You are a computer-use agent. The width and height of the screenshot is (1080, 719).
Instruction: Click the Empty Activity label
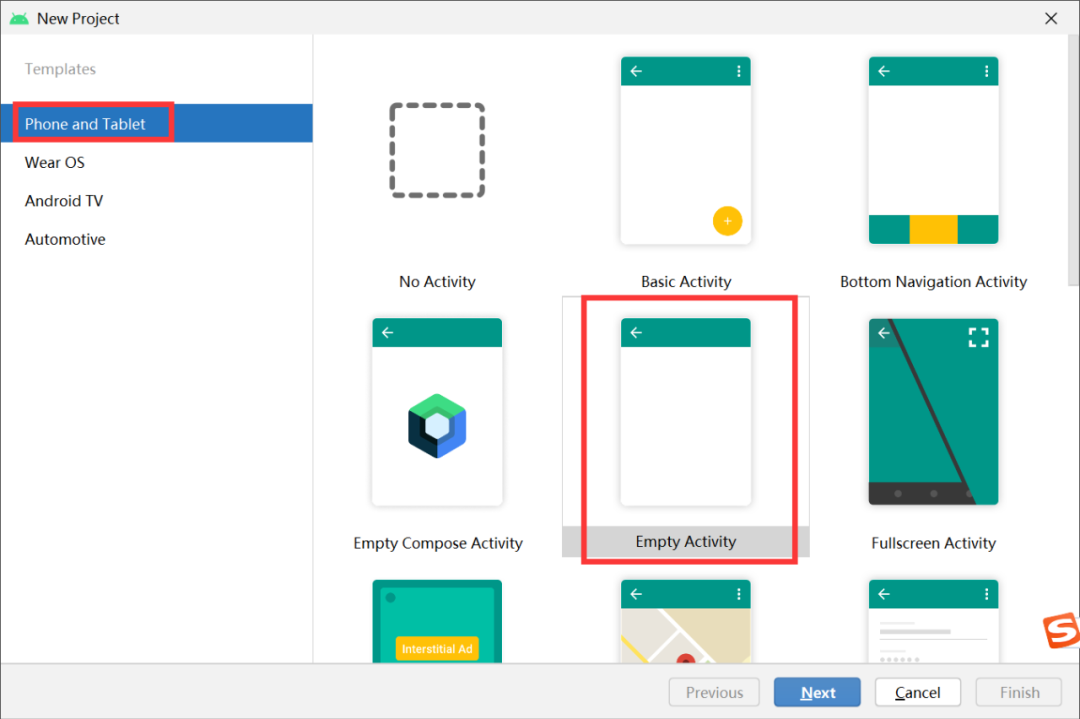(686, 542)
